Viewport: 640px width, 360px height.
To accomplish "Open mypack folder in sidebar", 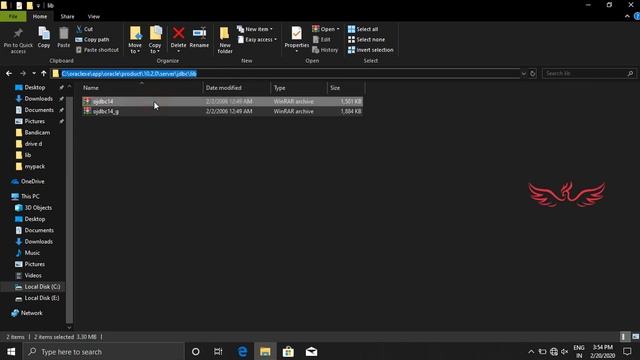I will pos(35,167).
